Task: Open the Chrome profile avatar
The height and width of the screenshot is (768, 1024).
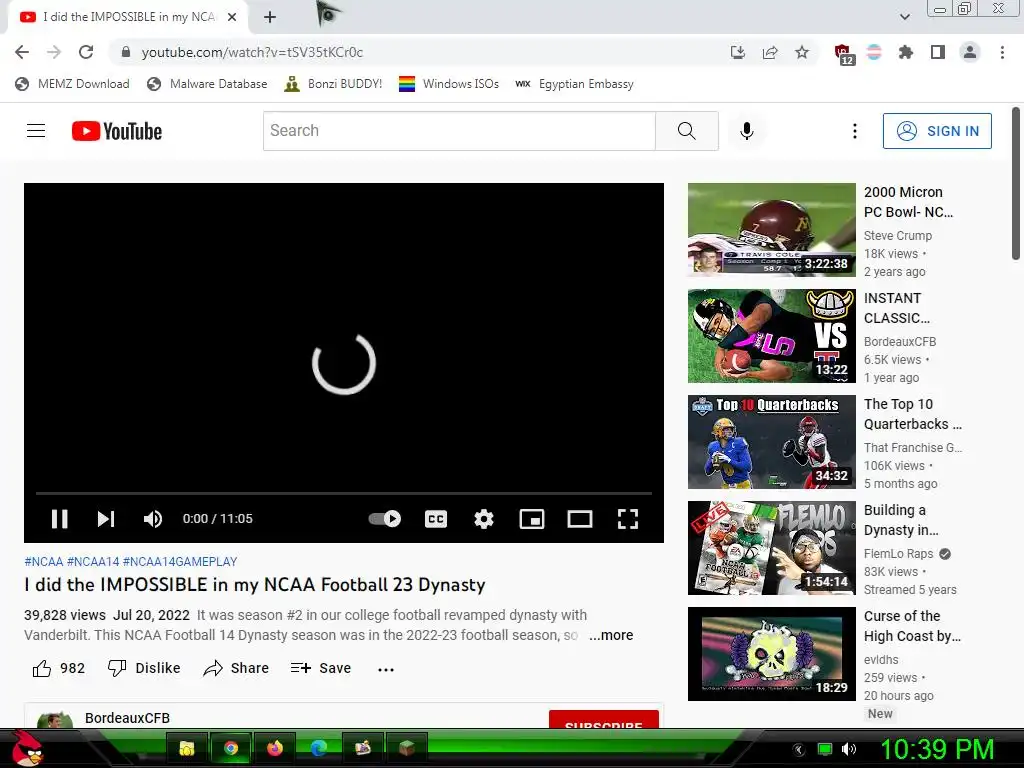Action: pos(970,52)
